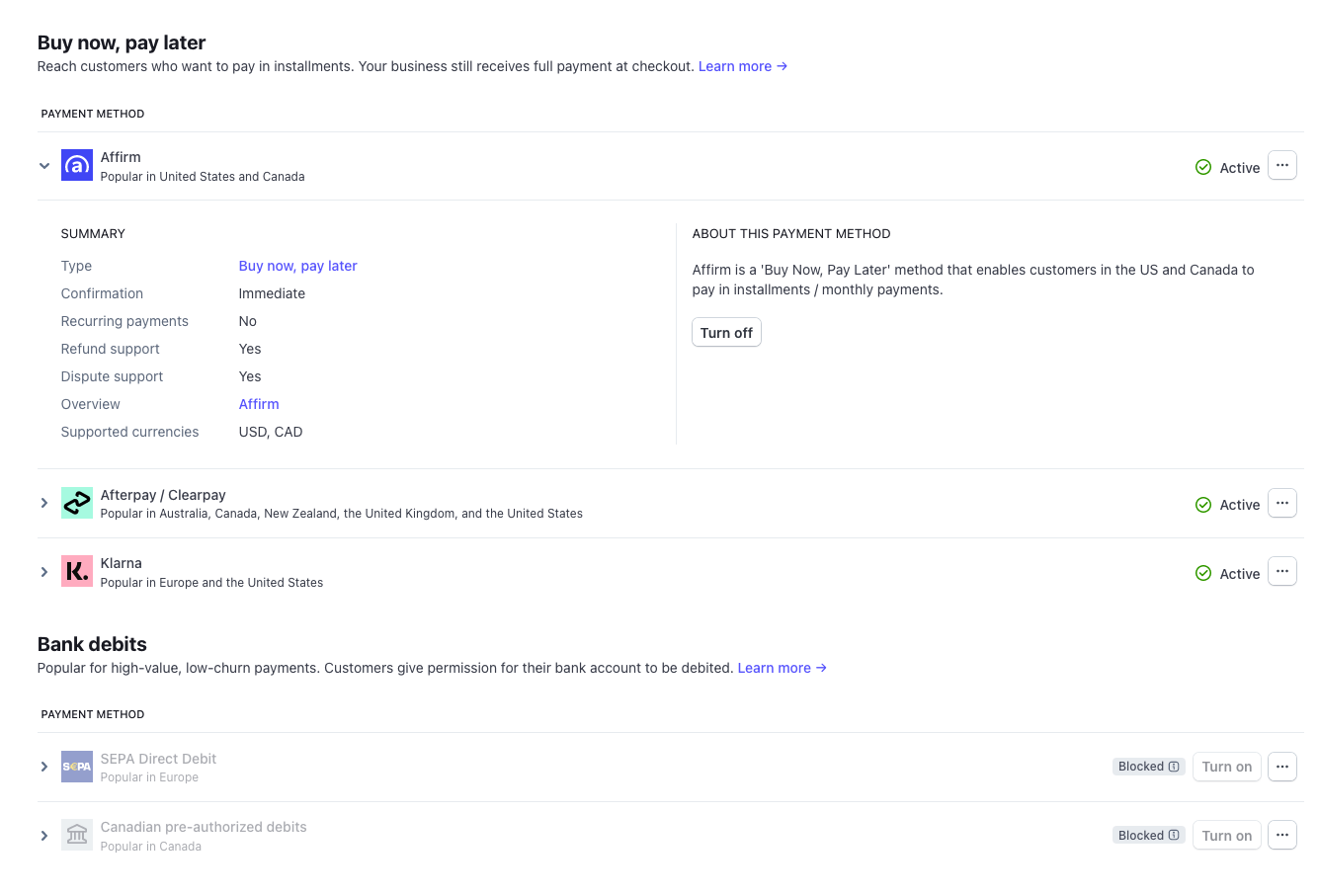
Task: Turn on Canadian pre-authorized debits
Action: [1226, 836]
